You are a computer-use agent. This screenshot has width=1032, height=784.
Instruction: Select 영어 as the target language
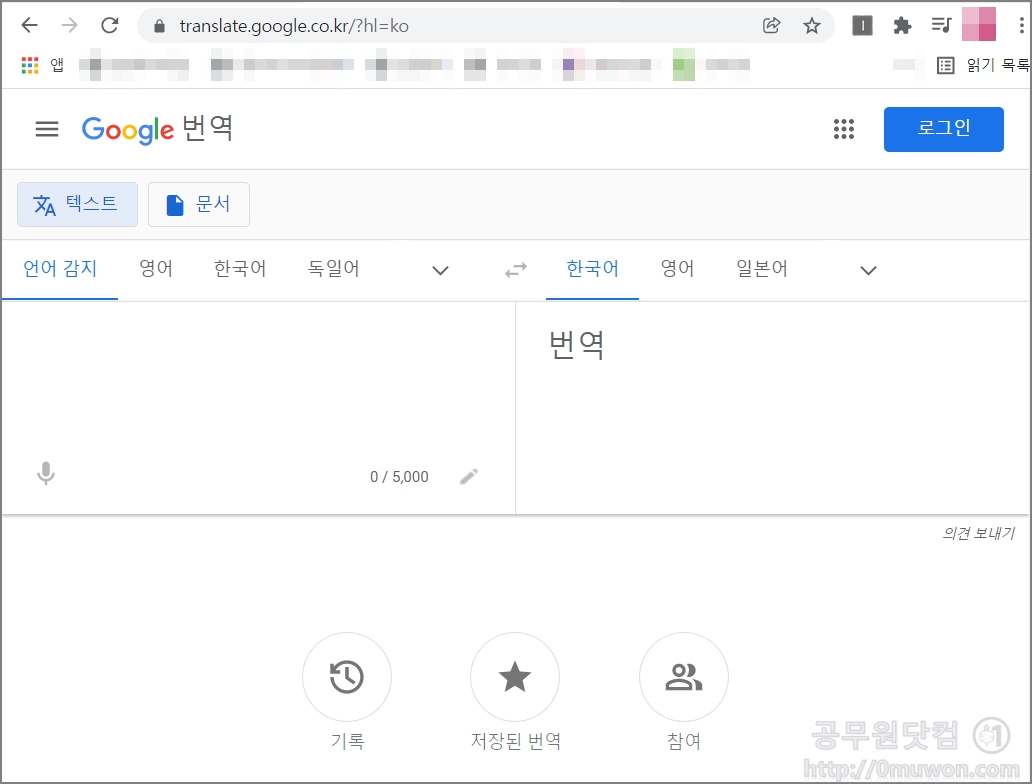coord(677,269)
